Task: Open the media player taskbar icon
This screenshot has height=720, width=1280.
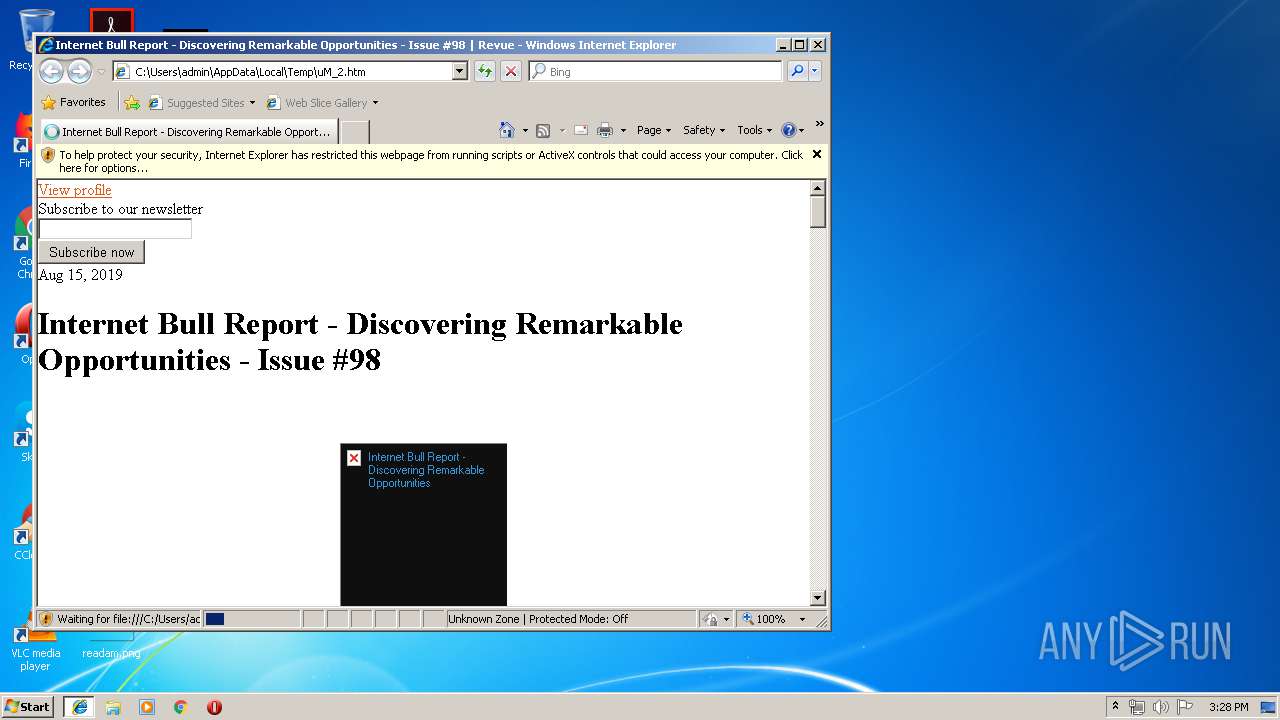Action: tap(147, 706)
